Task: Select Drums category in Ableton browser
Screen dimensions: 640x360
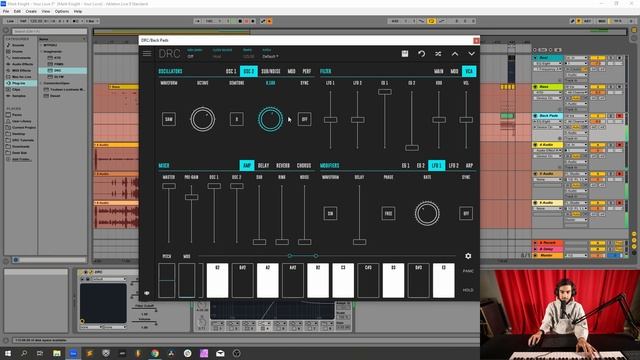Action: [18, 51]
